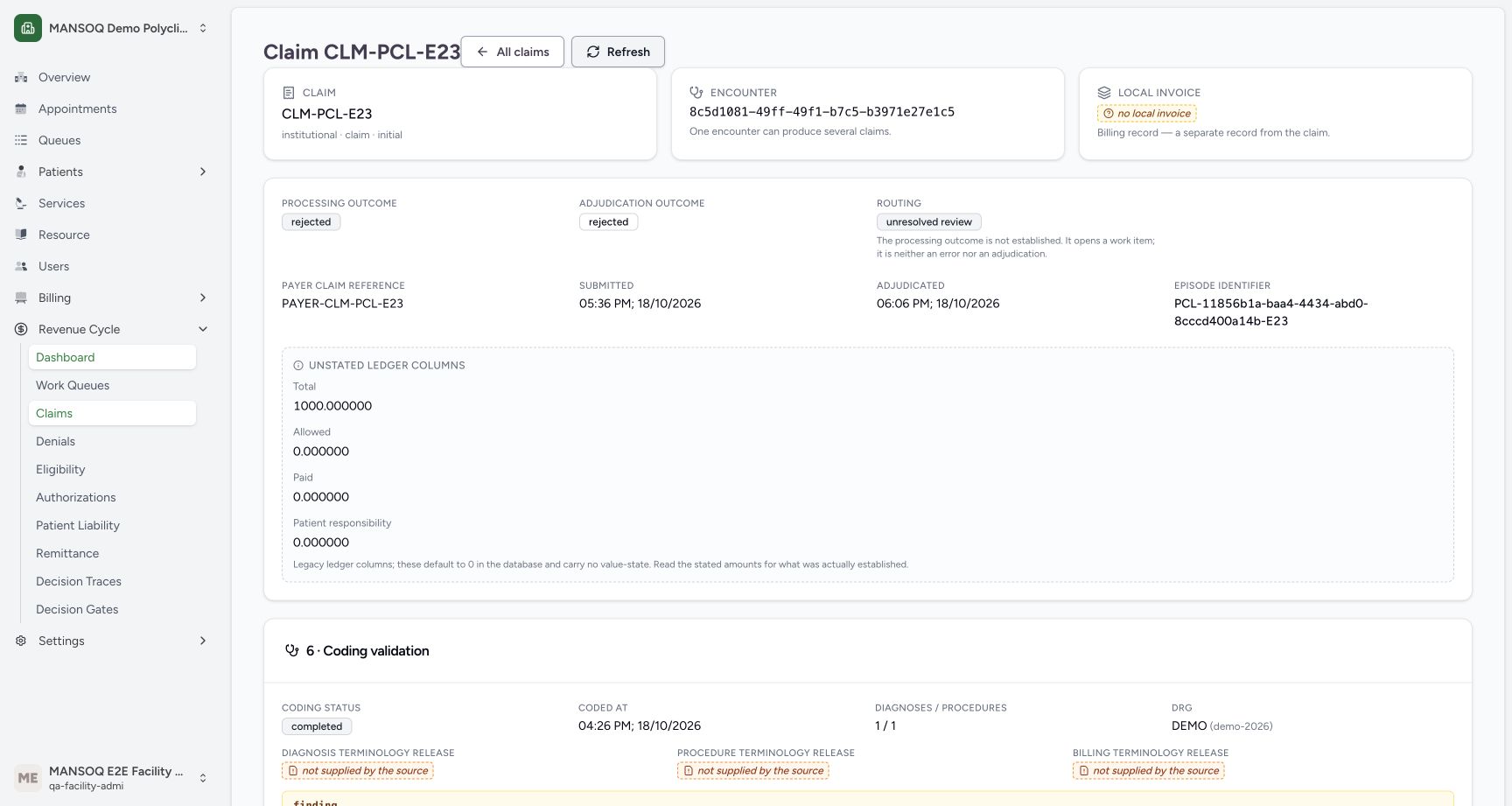Click the Billing sidebar icon
The width and height of the screenshot is (1512, 806).
[x=21, y=298]
